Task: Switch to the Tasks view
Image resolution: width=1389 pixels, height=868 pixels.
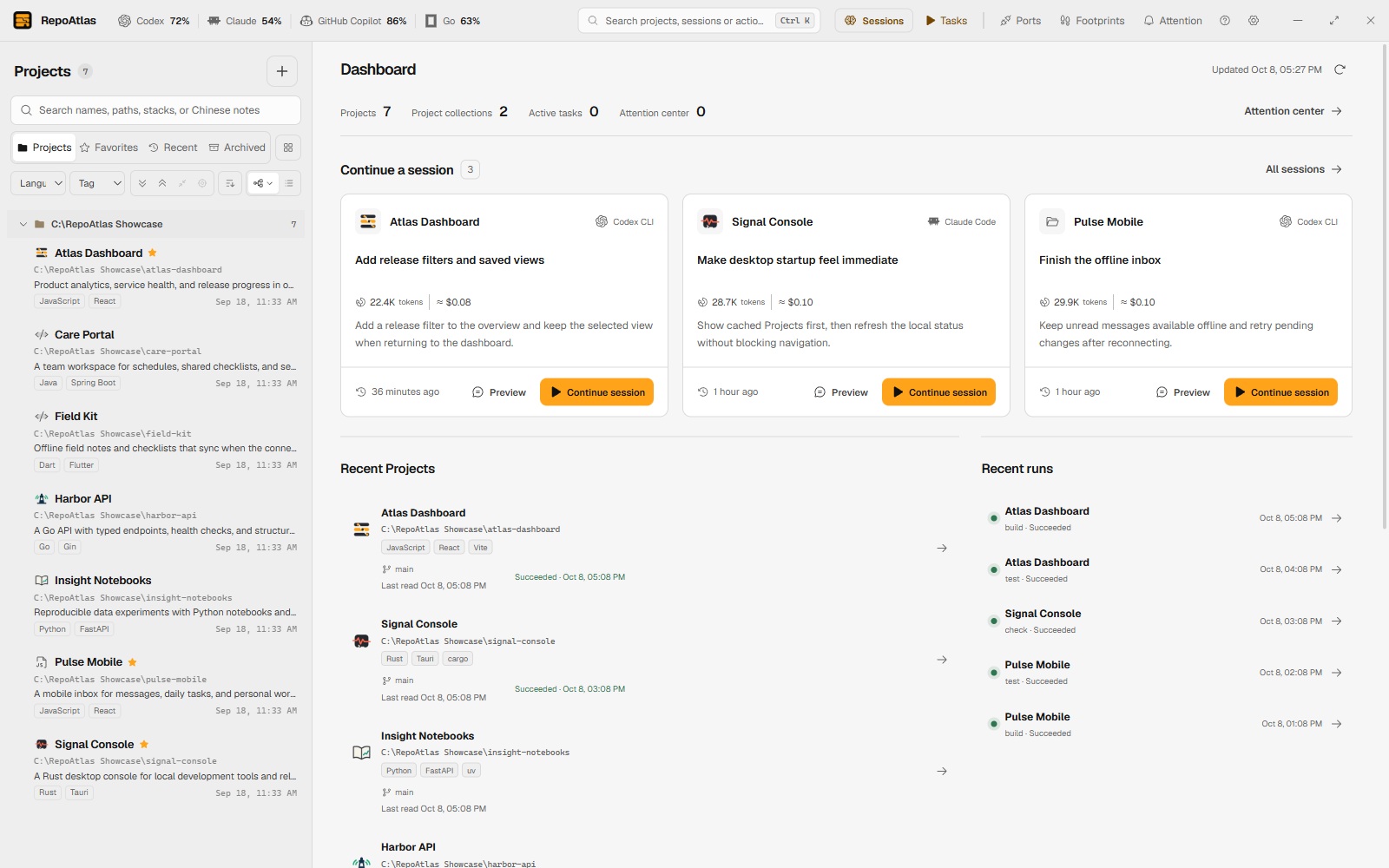Action: pyautogui.click(x=946, y=21)
